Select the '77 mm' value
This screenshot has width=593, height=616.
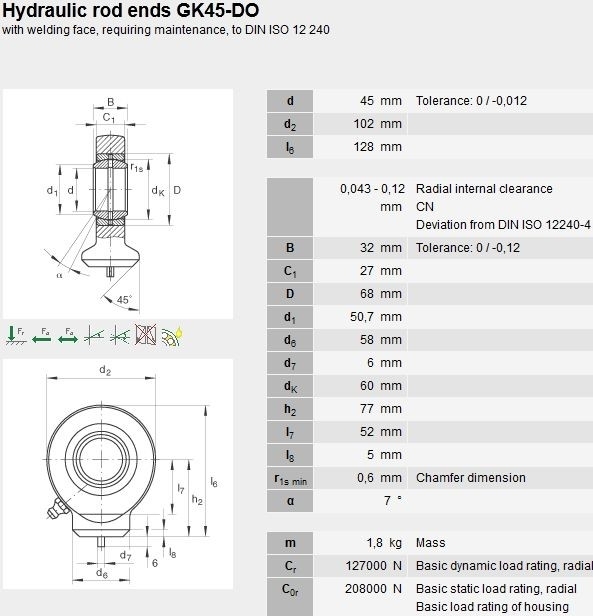(x=381, y=409)
